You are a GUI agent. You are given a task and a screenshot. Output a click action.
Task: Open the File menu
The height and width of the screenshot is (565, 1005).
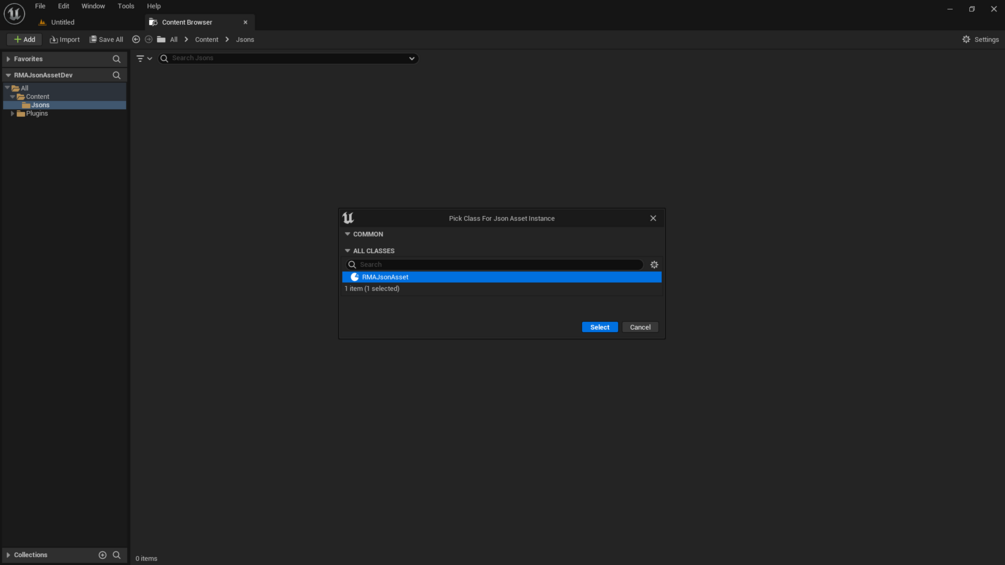point(40,6)
